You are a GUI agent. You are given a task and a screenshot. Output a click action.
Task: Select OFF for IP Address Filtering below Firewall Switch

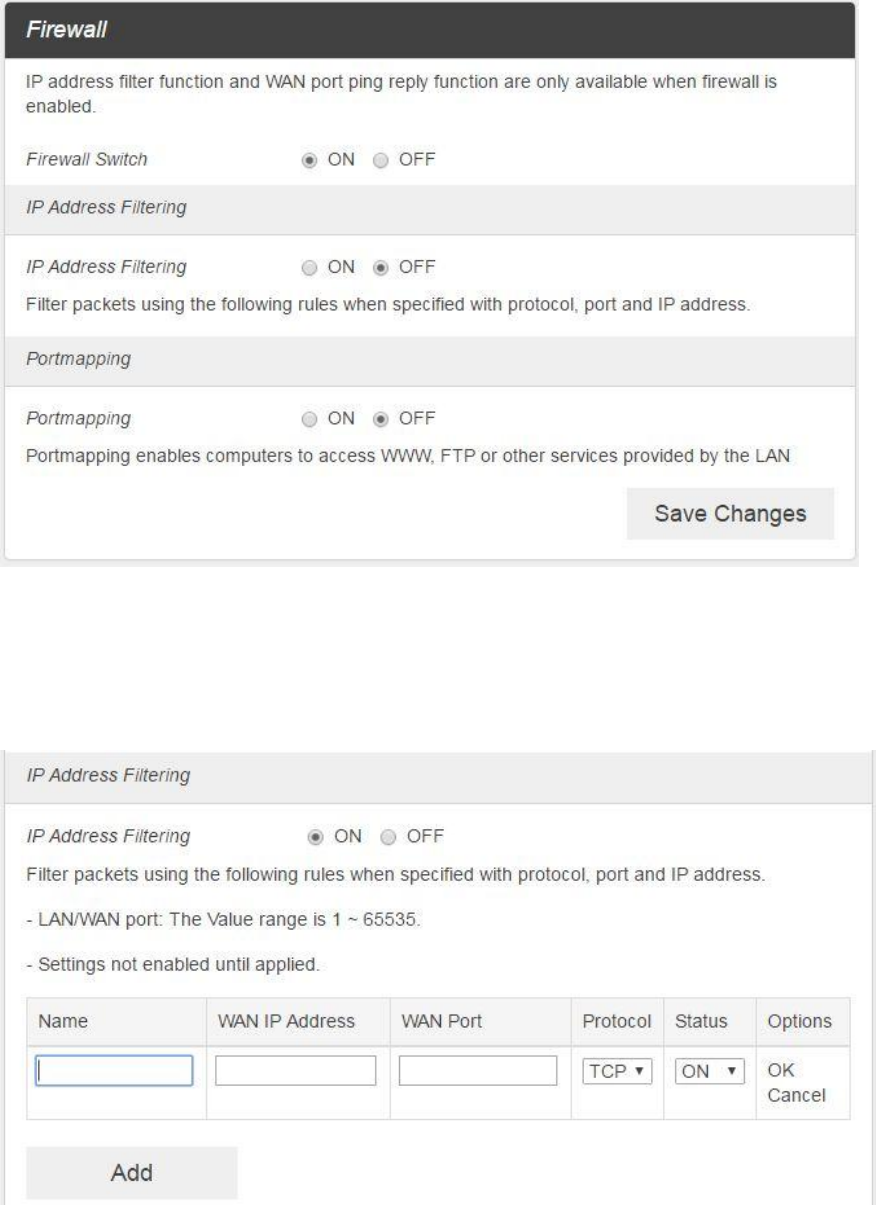point(380,267)
